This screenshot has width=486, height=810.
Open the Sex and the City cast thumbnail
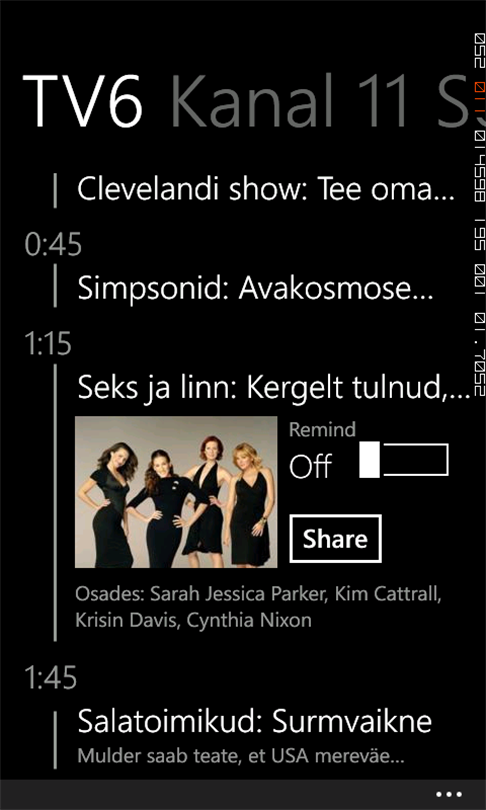pos(176,492)
